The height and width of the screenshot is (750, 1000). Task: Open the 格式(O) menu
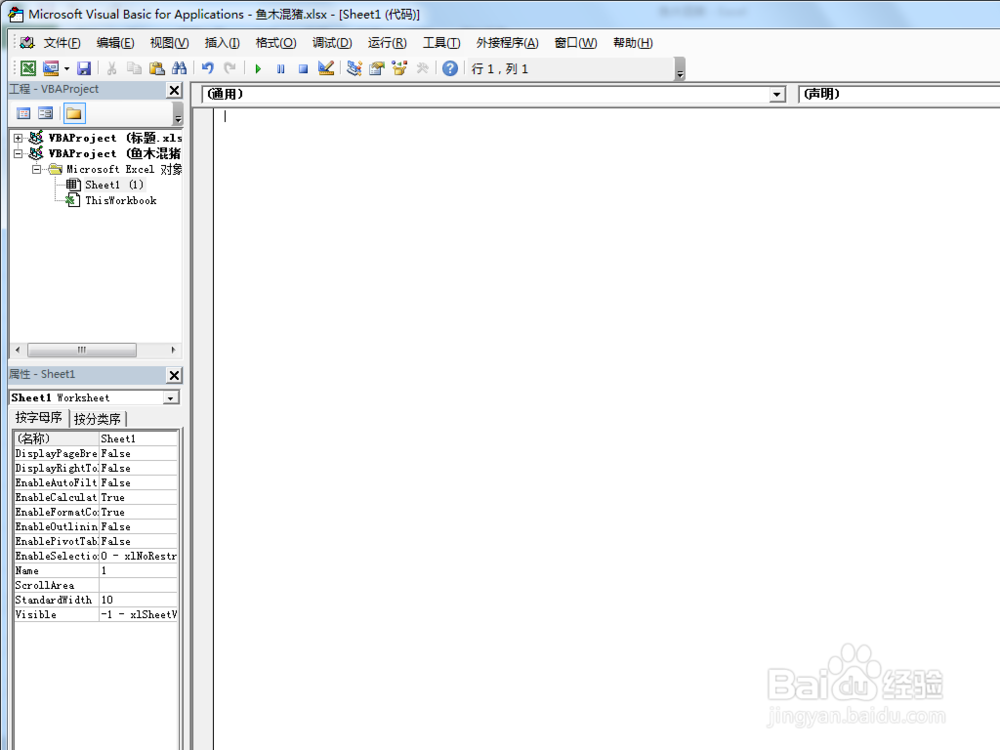276,43
